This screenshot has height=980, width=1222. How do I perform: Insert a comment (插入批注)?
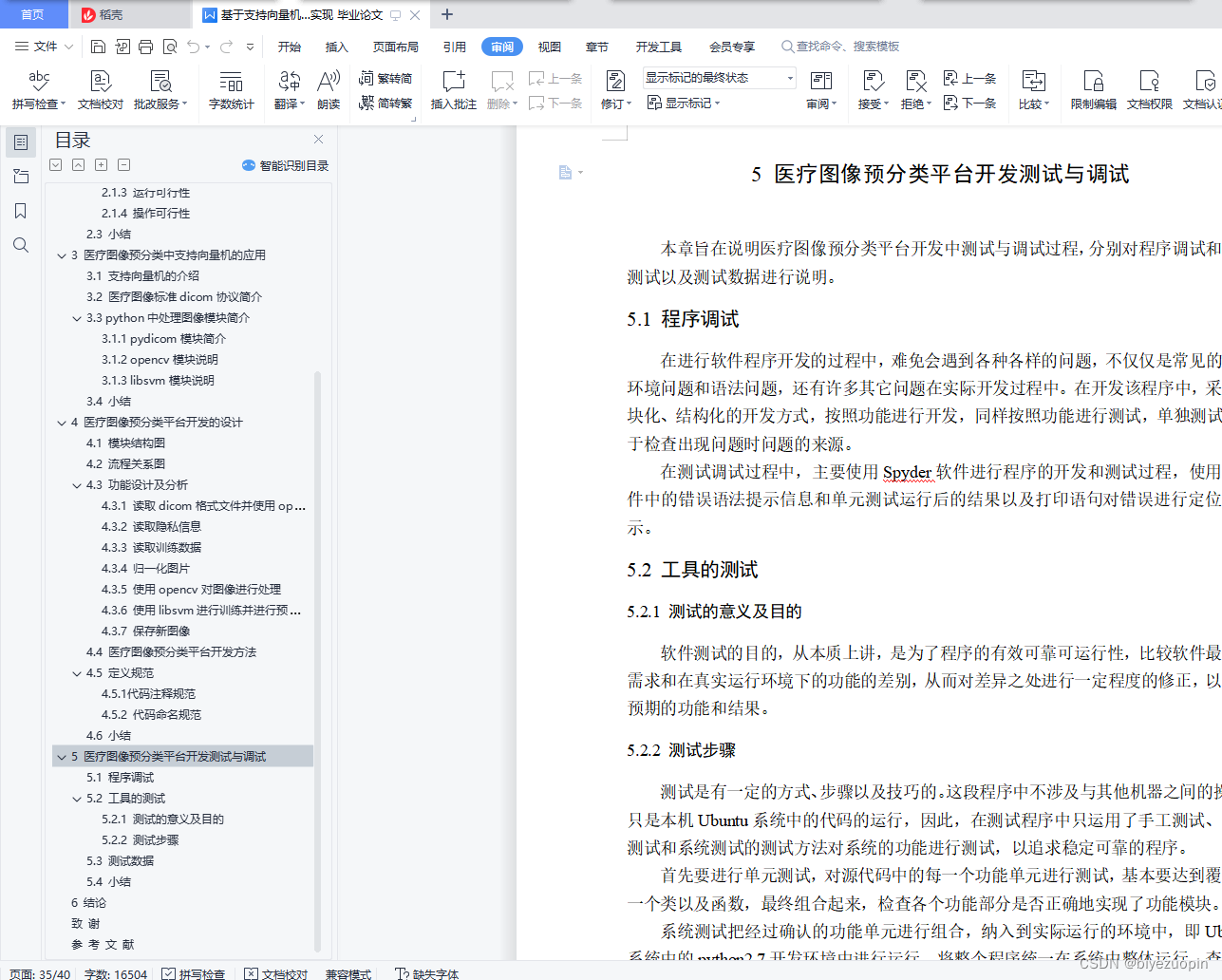click(454, 90)
